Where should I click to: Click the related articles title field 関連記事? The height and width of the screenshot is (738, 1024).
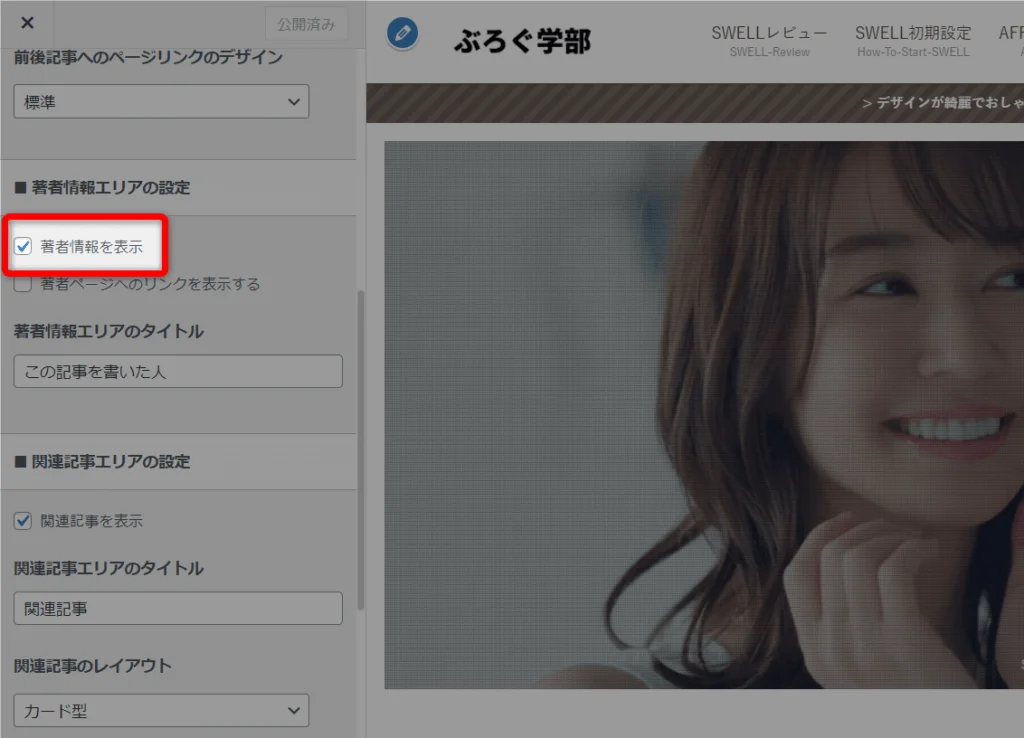coord(177,608)
